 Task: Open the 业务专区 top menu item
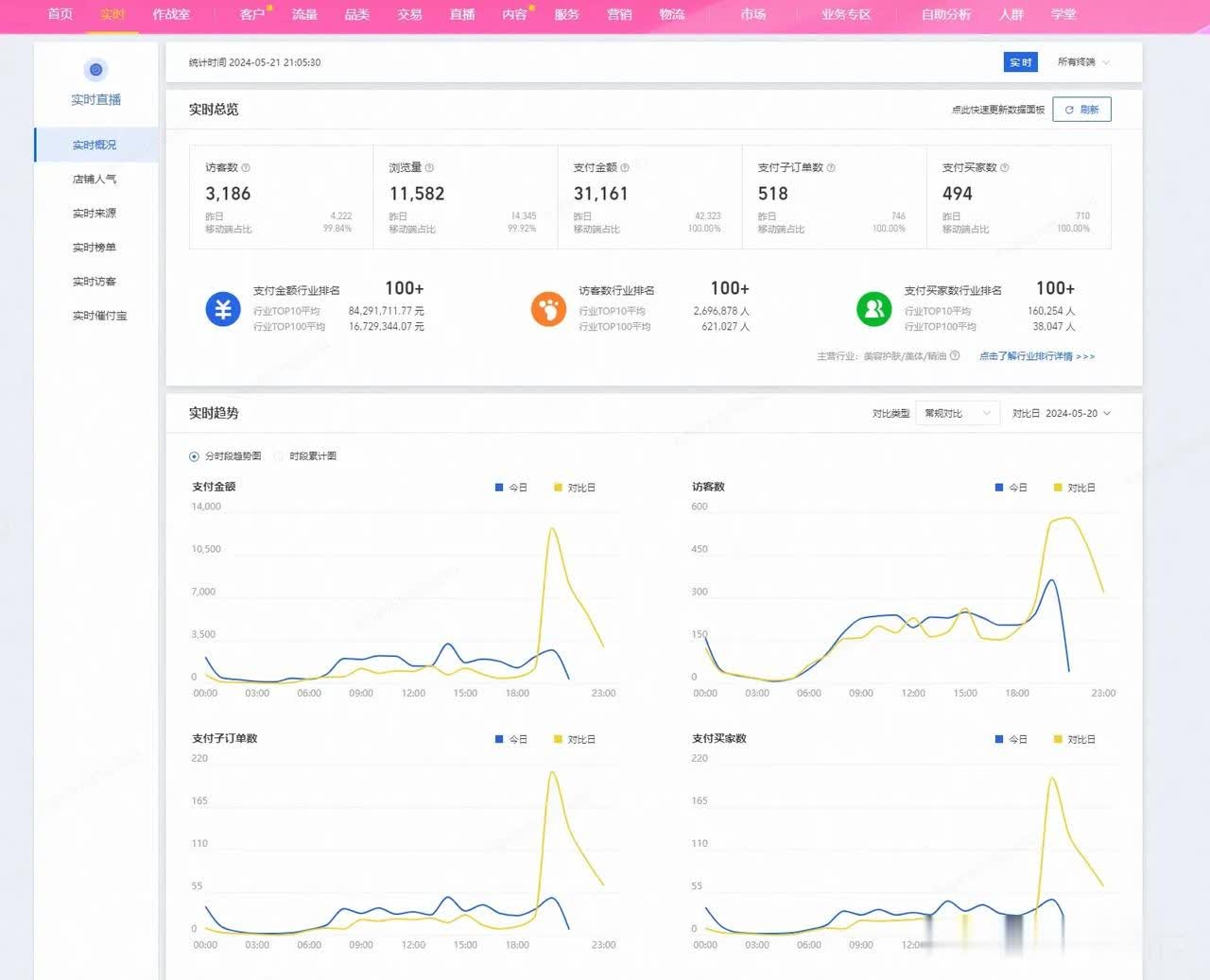(x=846, y=14)
